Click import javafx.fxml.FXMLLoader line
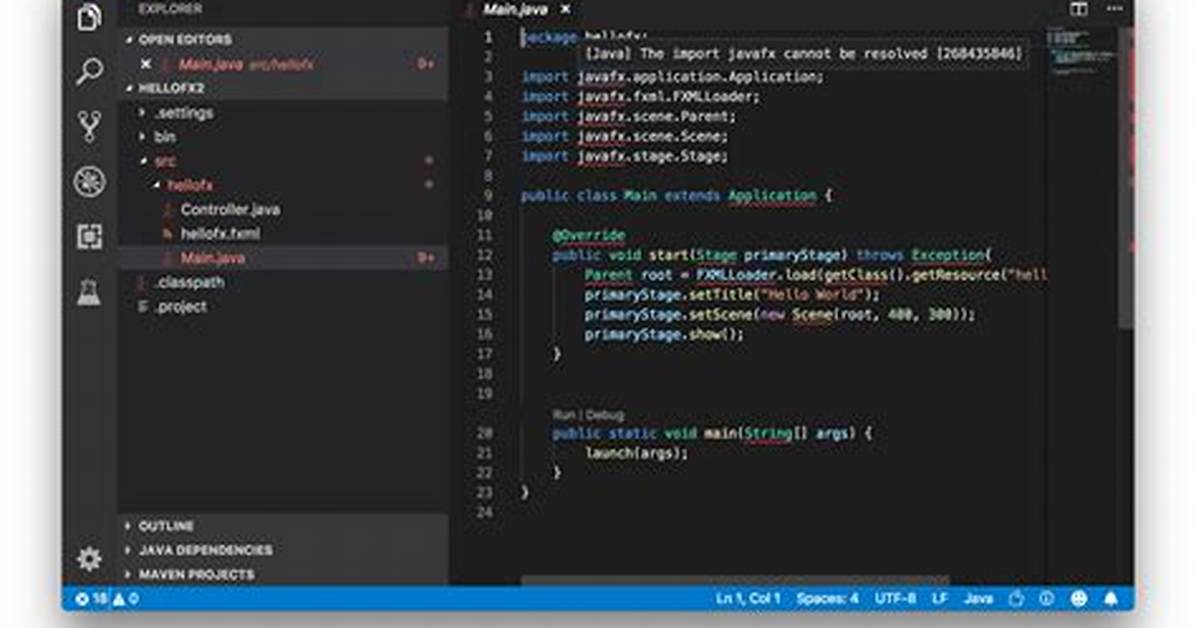This screenshot has width=1196, height=628. pyautogui.click(x=640, y=97)
